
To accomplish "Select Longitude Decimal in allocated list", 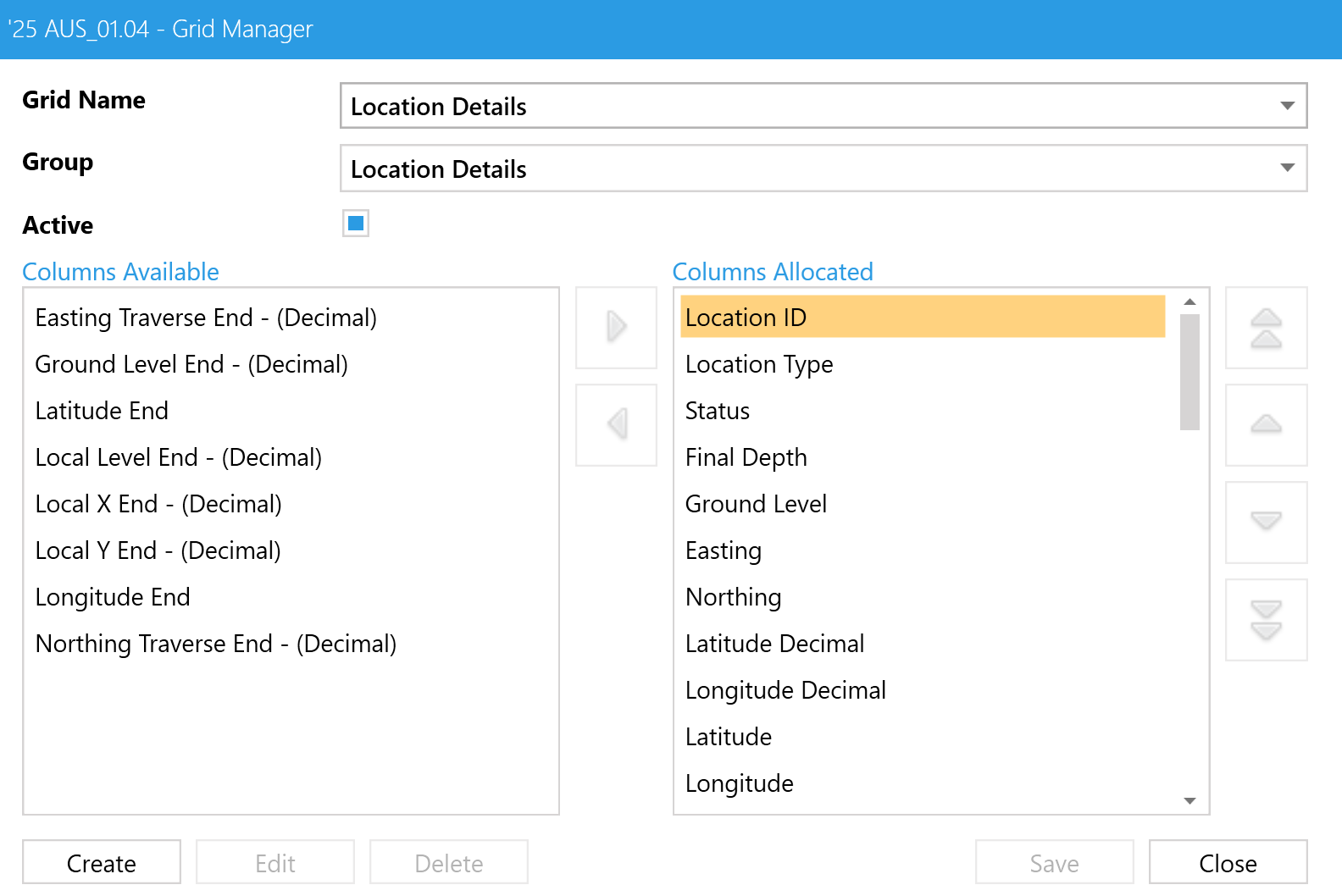I will tap(785, 690).
